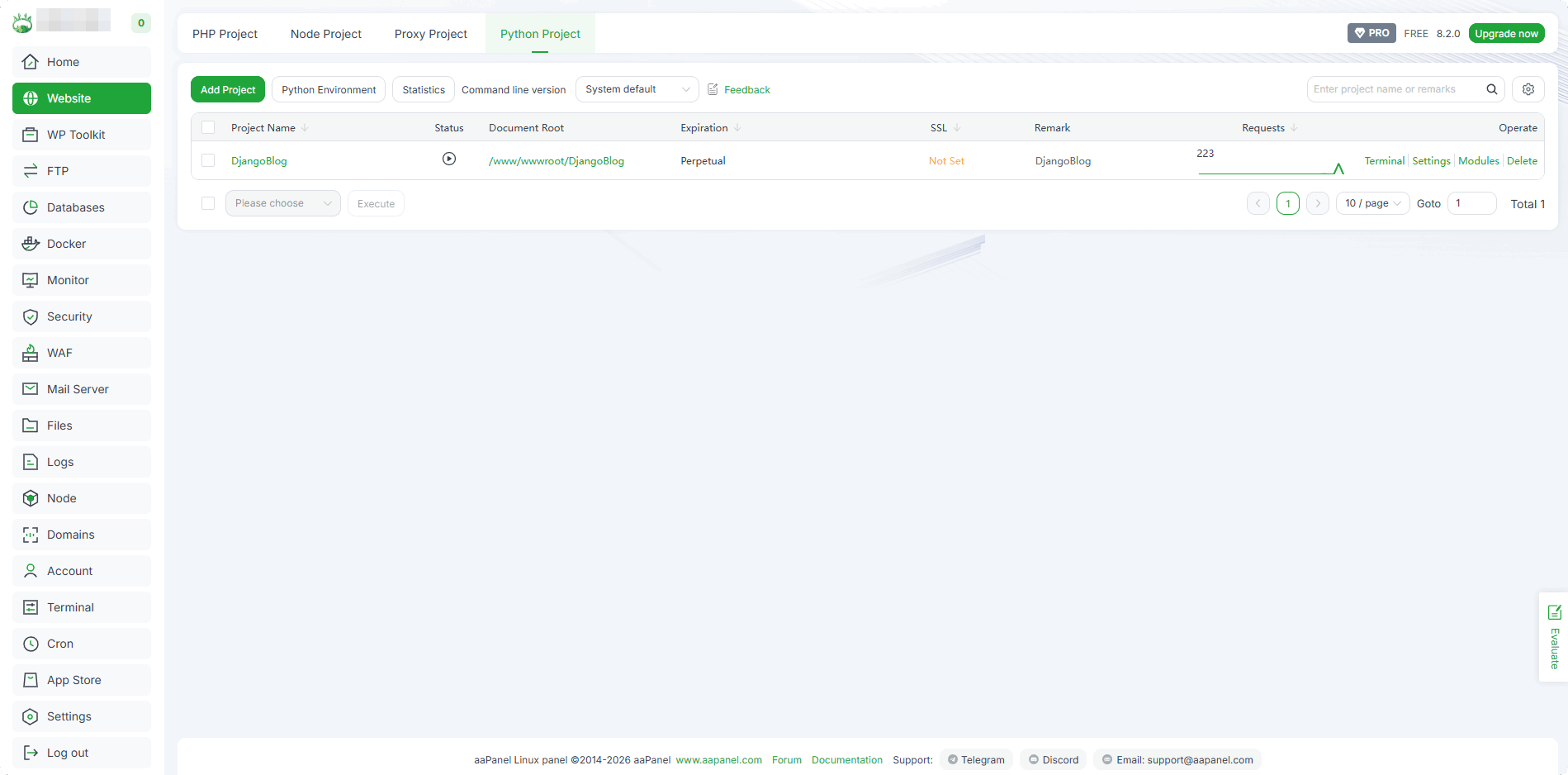Click the Statistics button

point(424,89)
